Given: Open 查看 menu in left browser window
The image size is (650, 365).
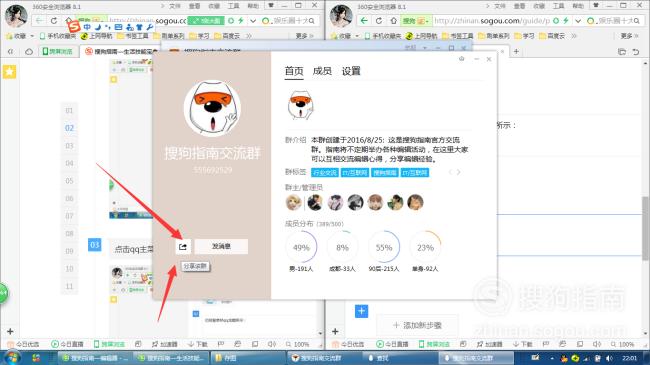Looking at the screenshot, I should pyautogui.click(x=194, y=6).
